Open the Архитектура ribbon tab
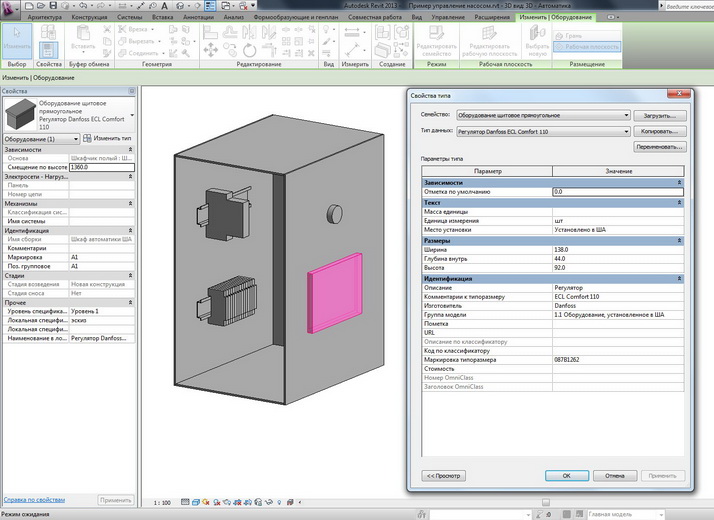Viewport: 714px width, 520px height. pos(45,17)
